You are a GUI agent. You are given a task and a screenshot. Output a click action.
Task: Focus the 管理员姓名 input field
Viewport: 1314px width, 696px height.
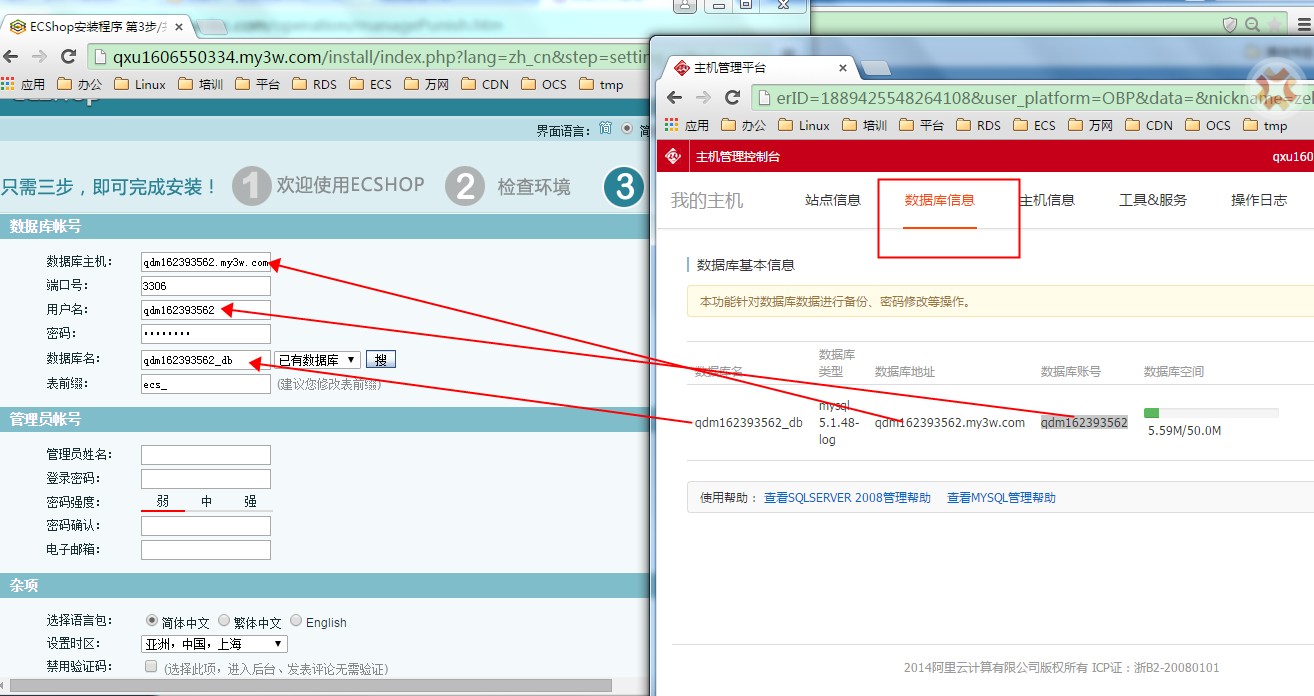[x=206, y=455]
